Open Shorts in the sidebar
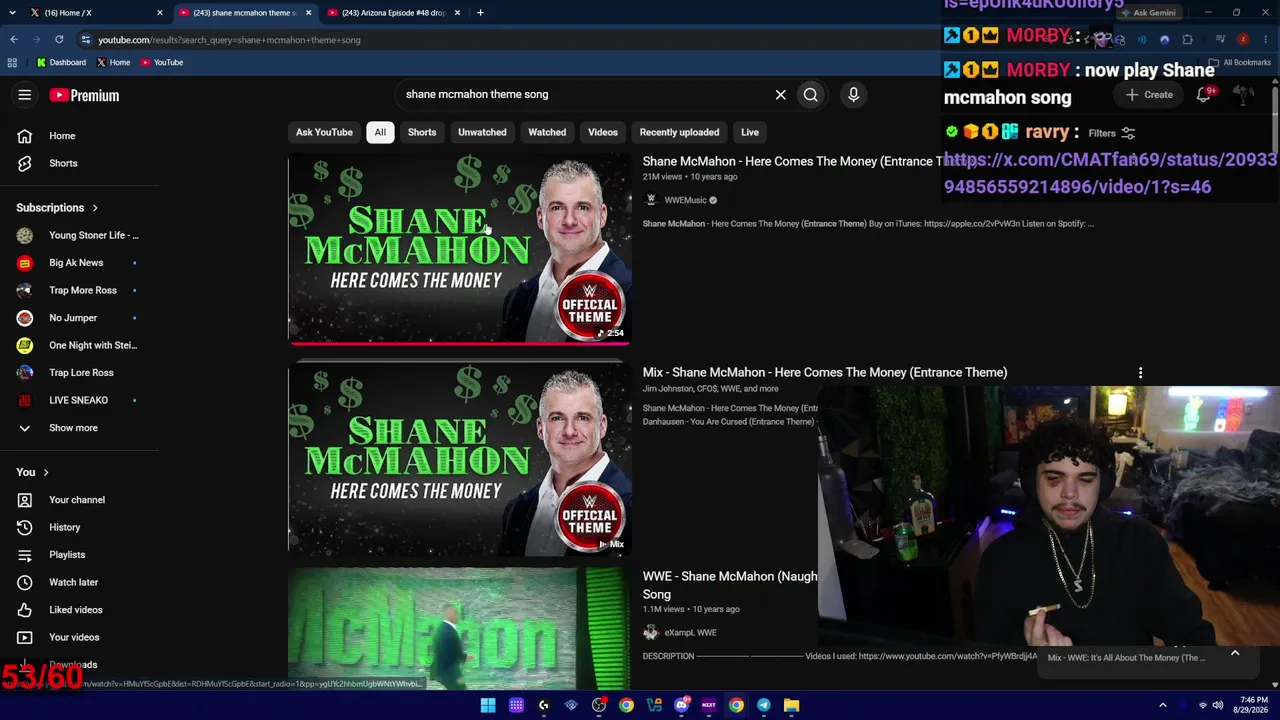The width and height of the screenshot is (1280, 720). pos(63,163)
